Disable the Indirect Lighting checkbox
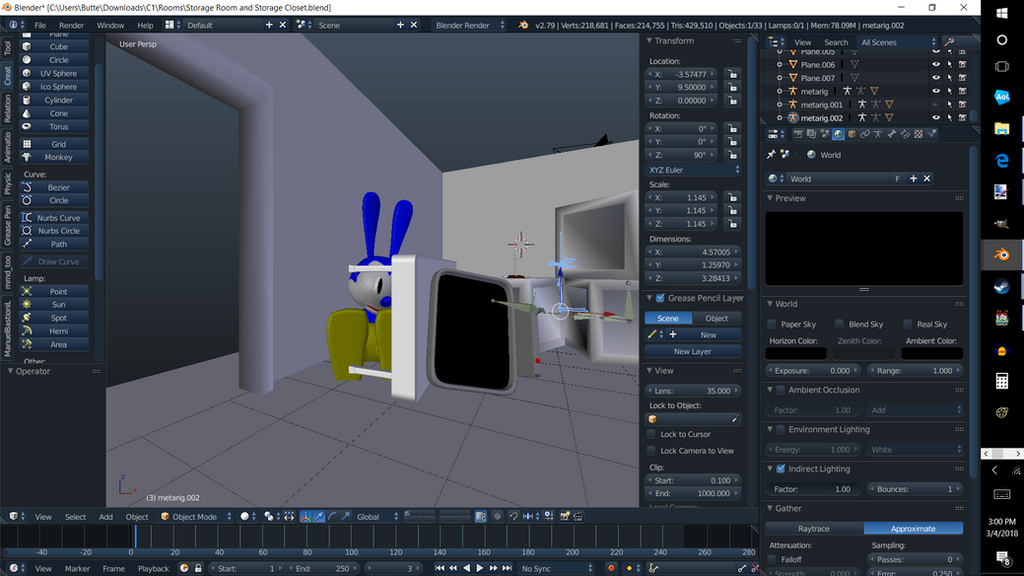The width and height of the screenshot is (1024, 576). (x=780, y=469)
